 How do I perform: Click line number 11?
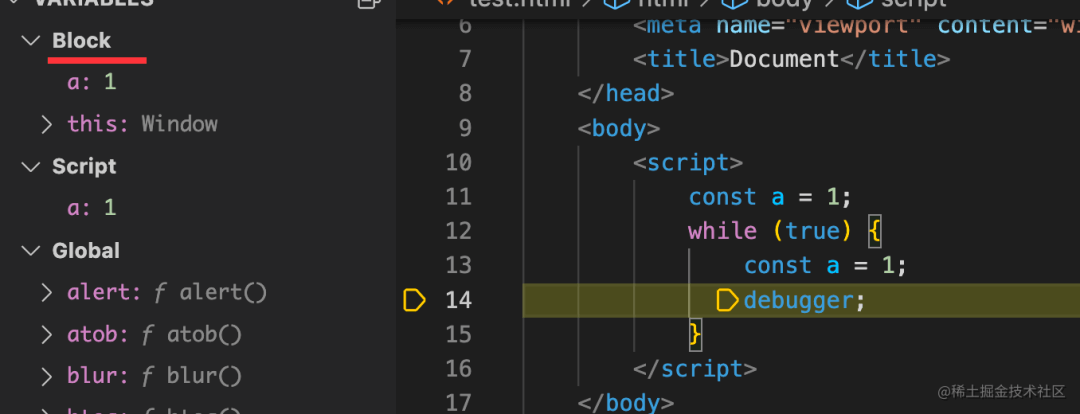click(x=458, y=197)
